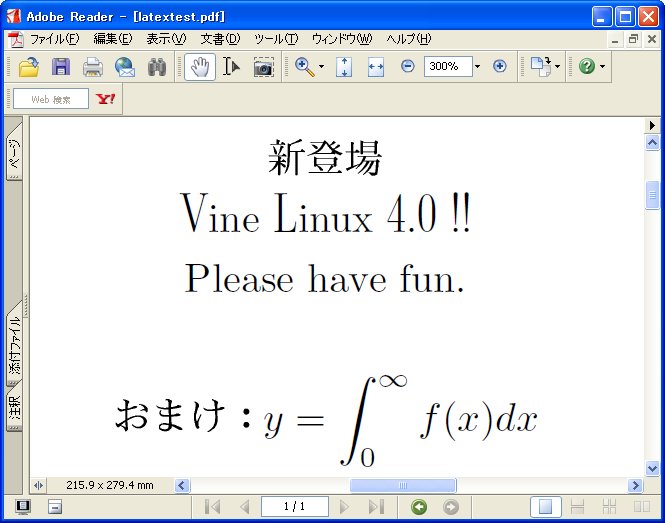Screen dimensions: 665x523
Task: Go to next view grey arrow
Action: pyautogui.click(x=451, y=507)
